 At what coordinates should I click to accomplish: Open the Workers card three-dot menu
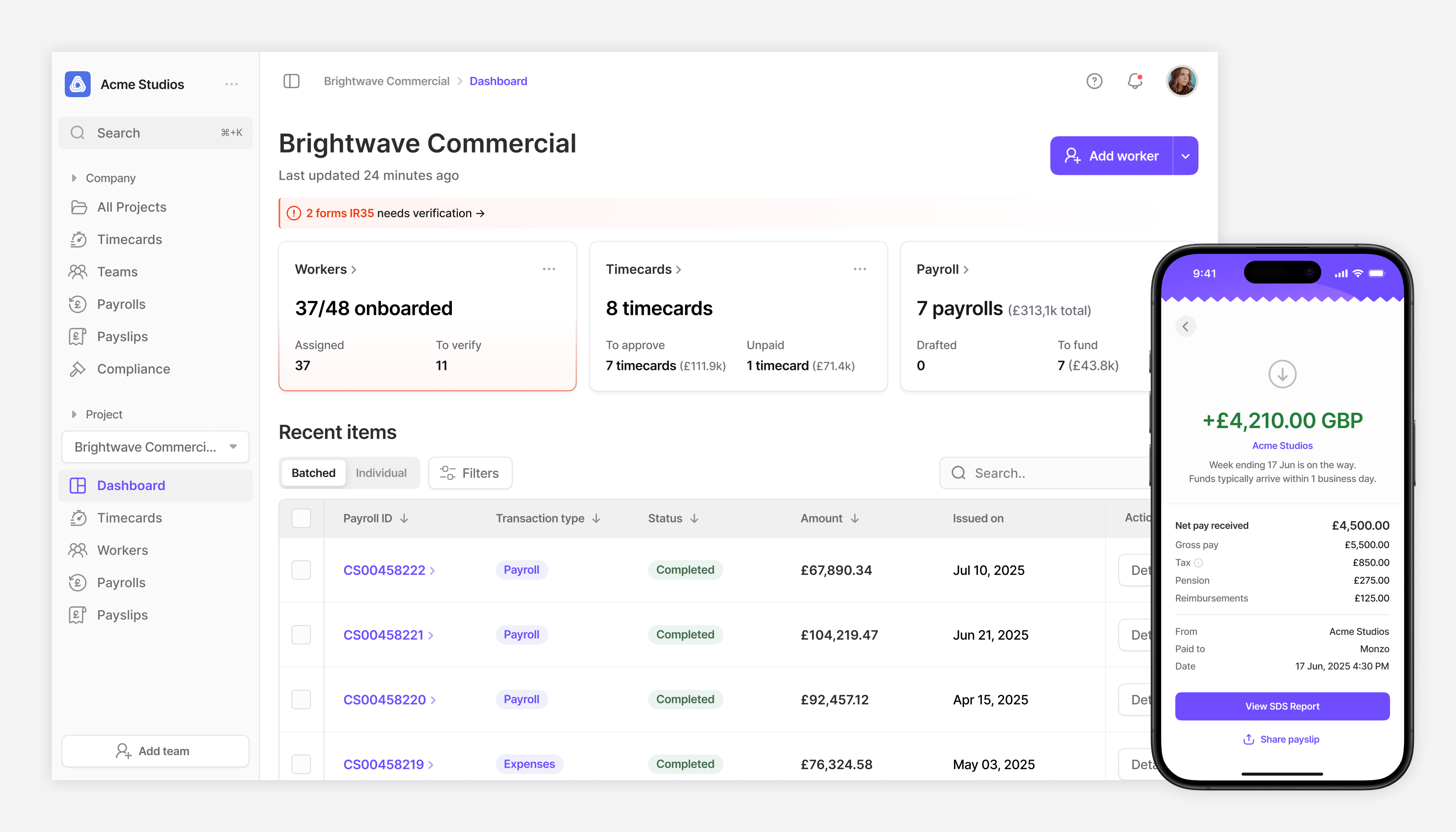pyautogui.click(x=549, y=269)
